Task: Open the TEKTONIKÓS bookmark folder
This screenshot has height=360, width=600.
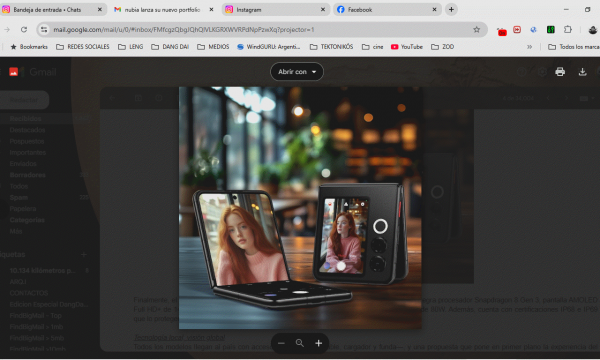Action: [x=331, y=47]
